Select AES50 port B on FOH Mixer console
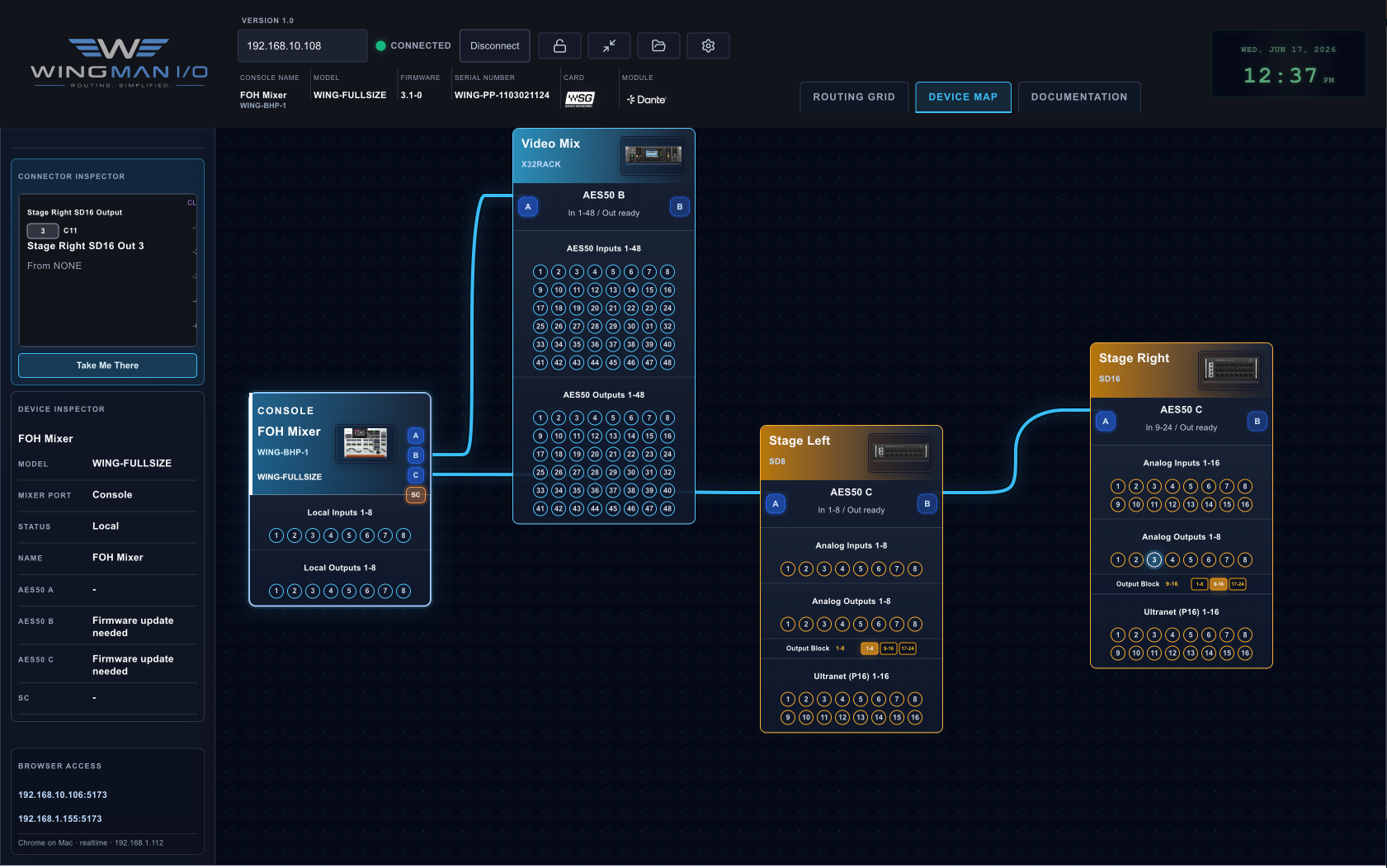The image size is (1387, 868). (x=416, y=455)
